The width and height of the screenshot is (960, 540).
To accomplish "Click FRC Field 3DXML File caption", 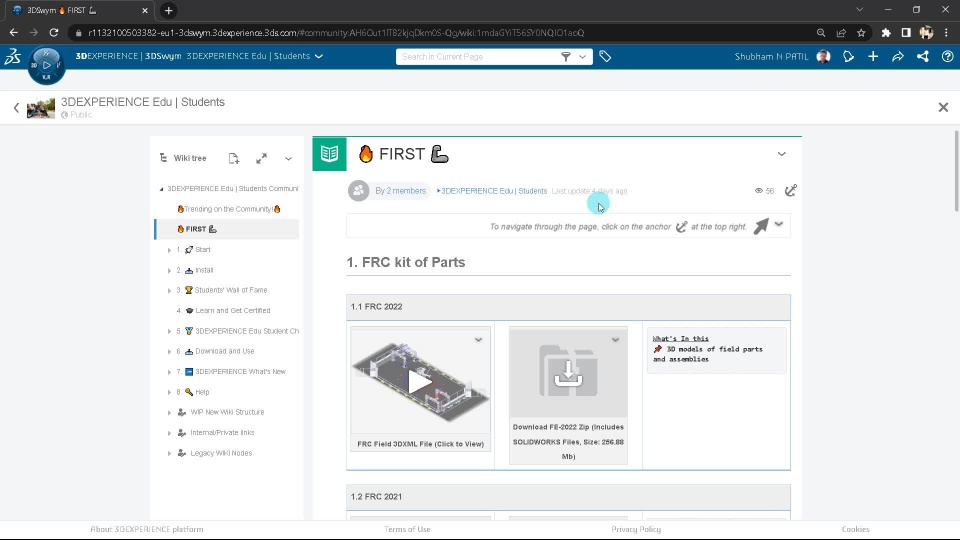I will pyautogui.click(x=421, y=444).
